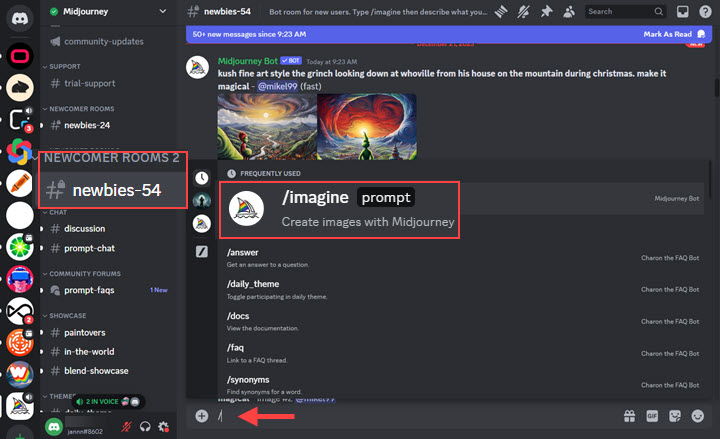Click @mikel99 mention in message

(277, 86)
